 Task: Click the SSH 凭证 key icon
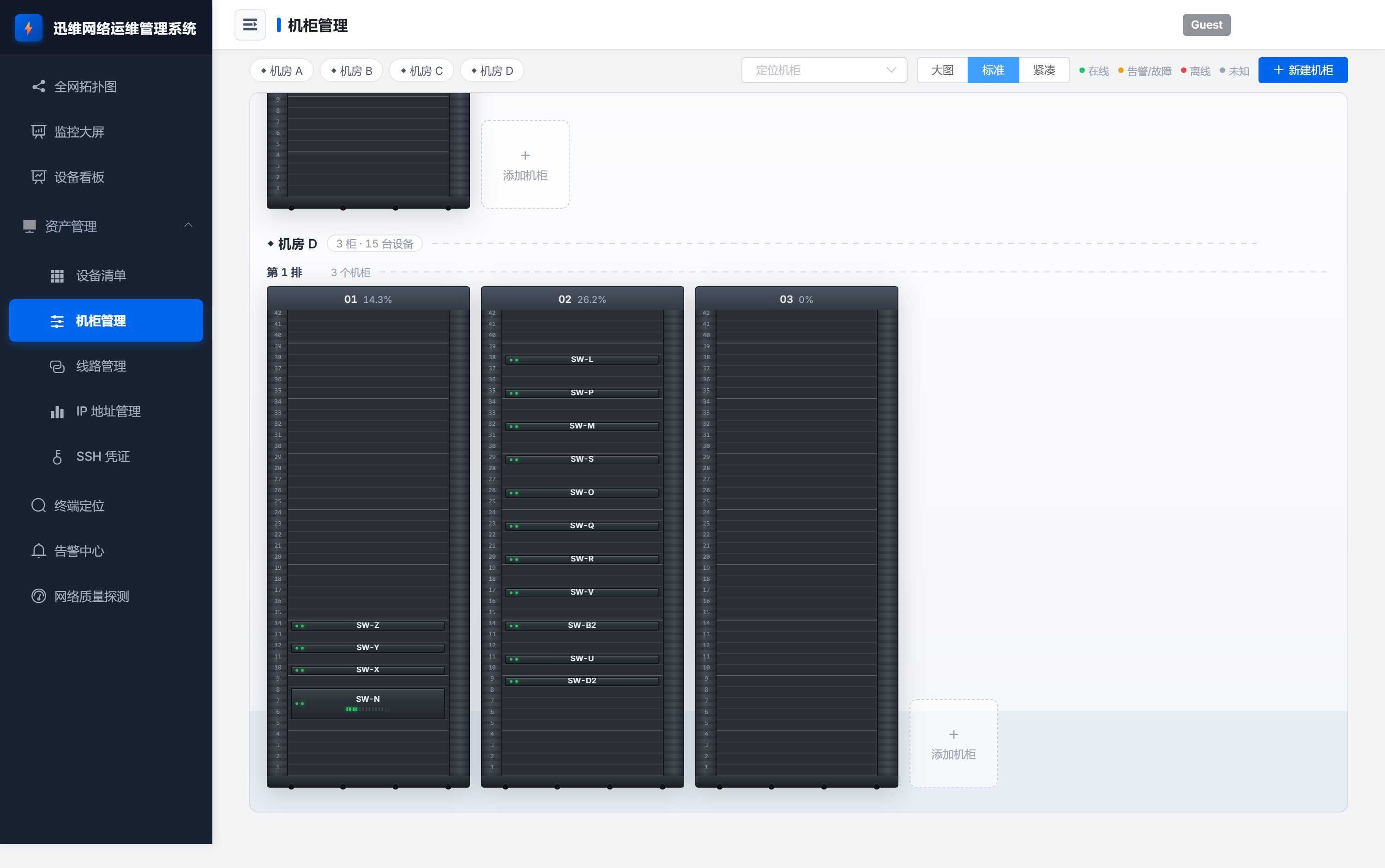(x=57, y=457)
